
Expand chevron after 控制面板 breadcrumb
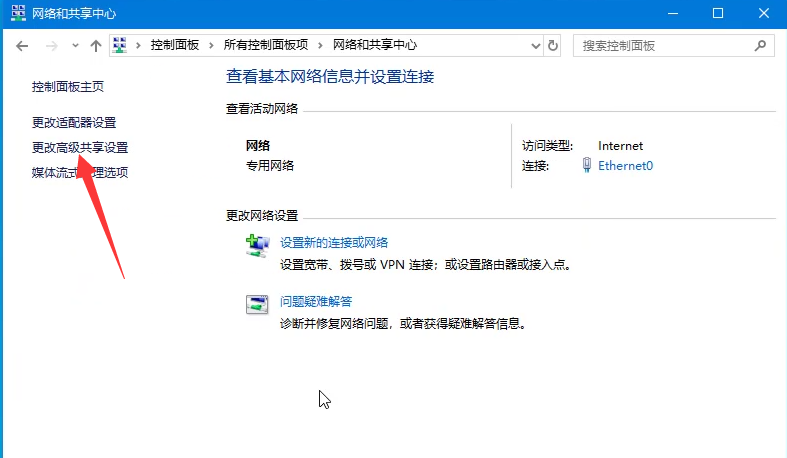point(211,46)
